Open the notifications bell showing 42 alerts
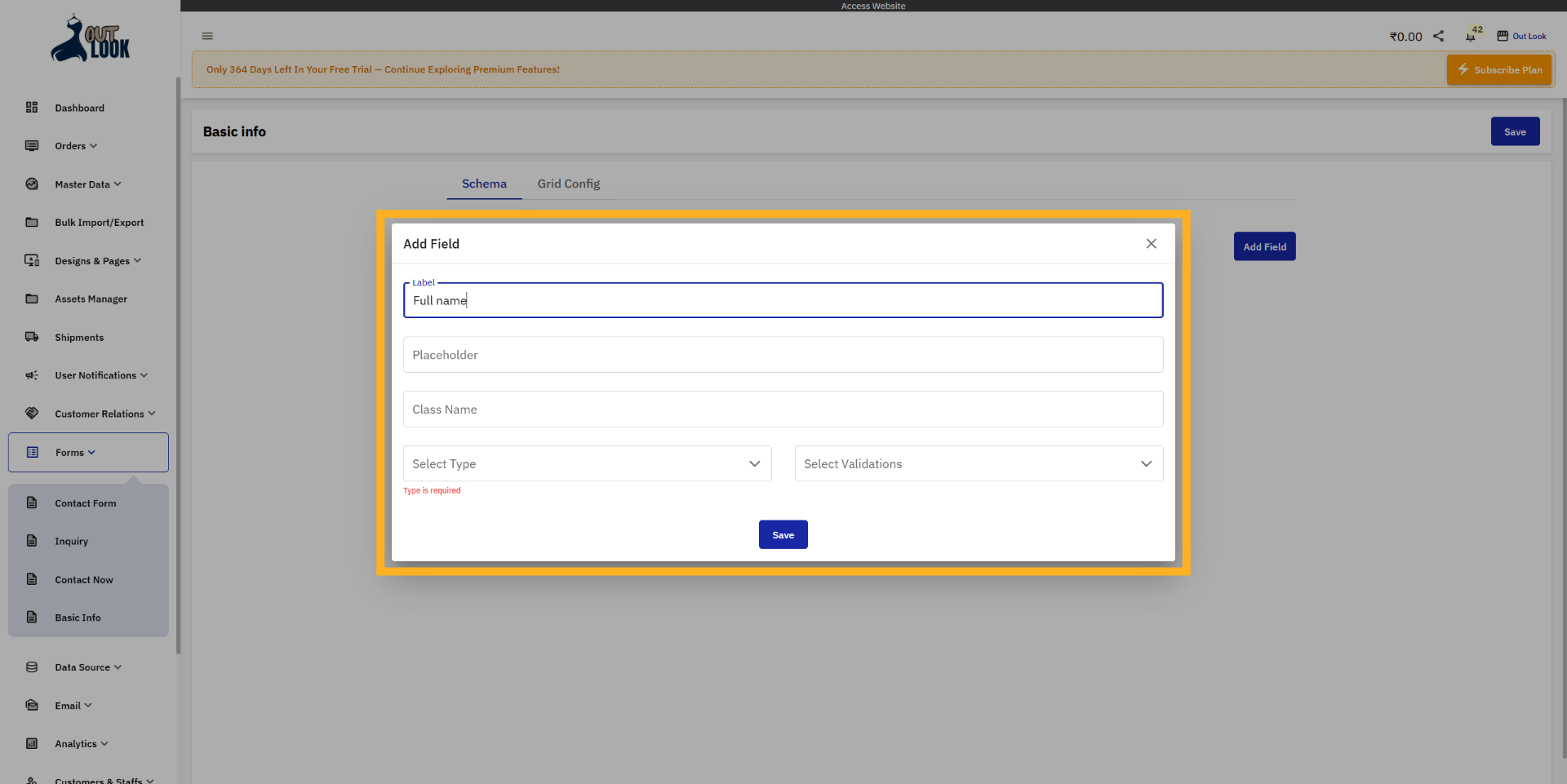The height and width of the screenshot is (784, 1567). (x=1471, y=36)
